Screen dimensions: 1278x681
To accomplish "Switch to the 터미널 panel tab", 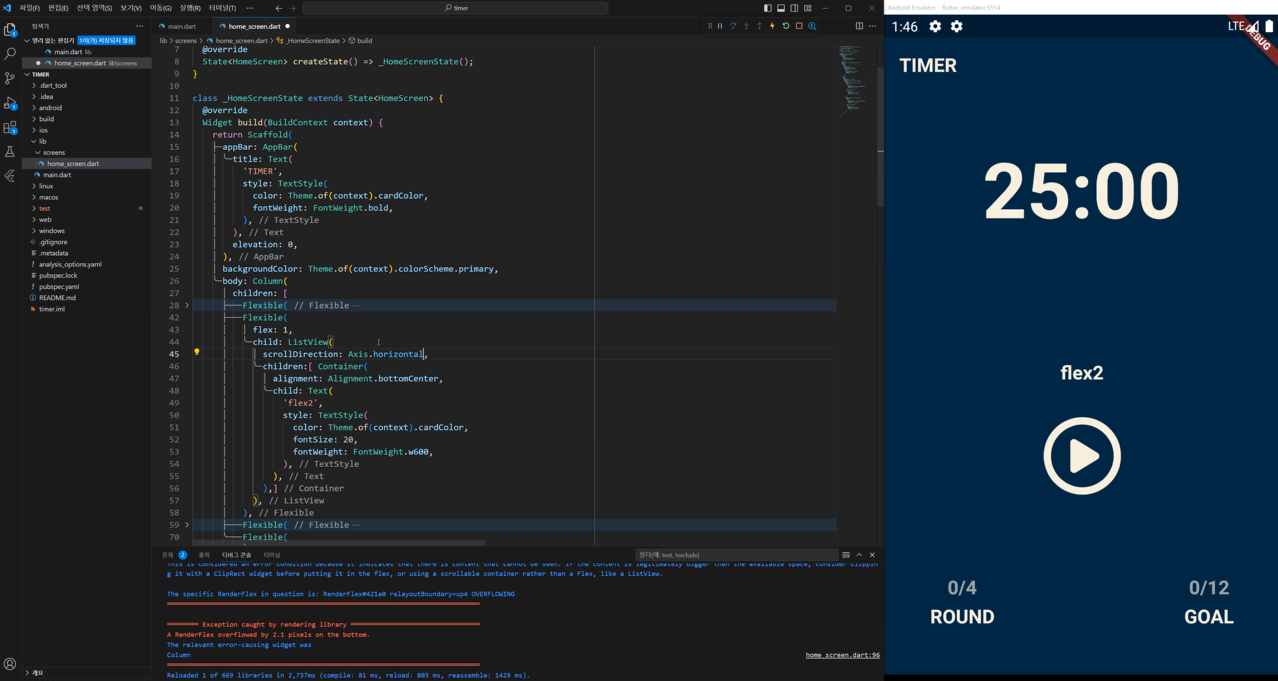I will coord(271,555).
